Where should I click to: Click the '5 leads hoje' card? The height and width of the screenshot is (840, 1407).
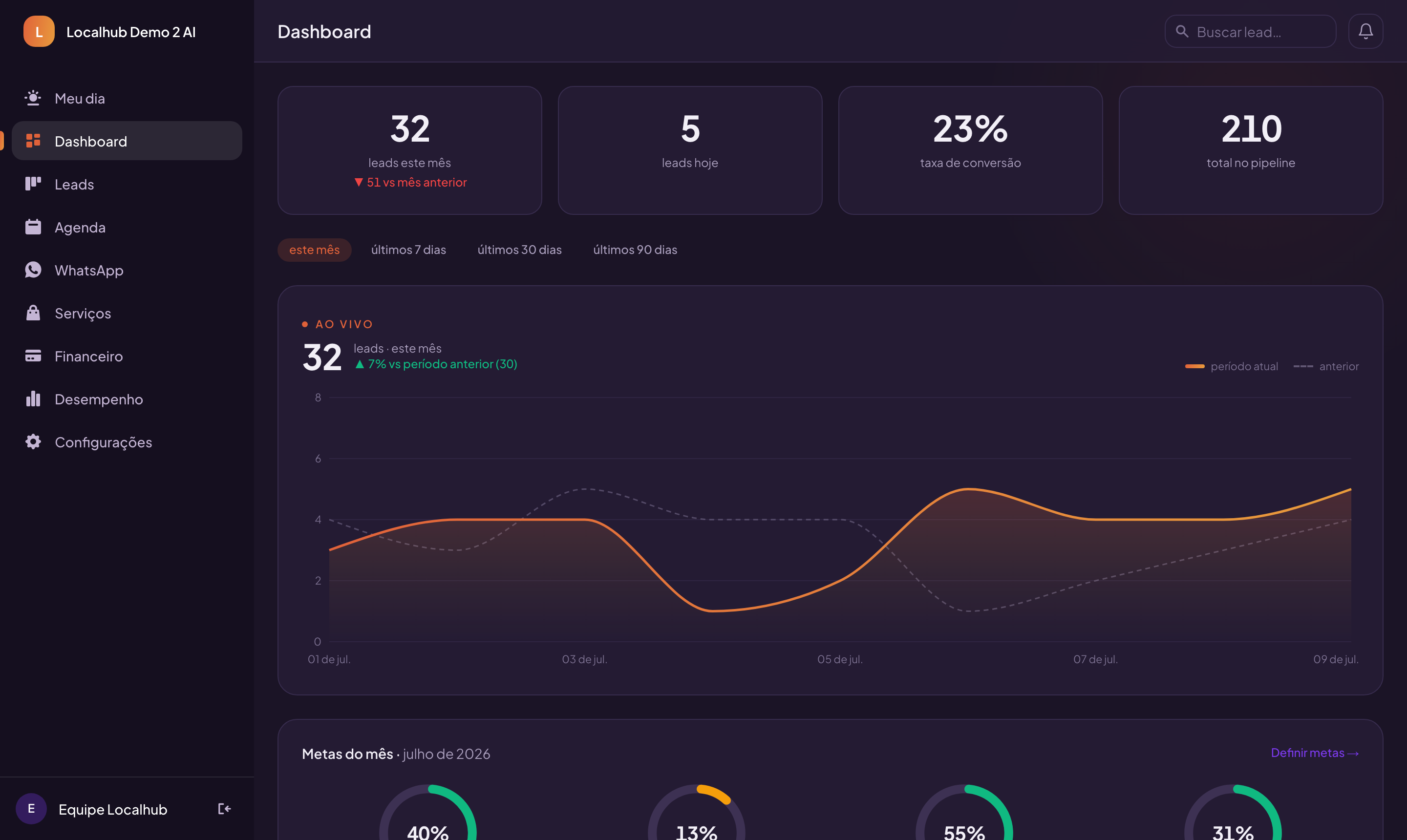click(690, 150)
